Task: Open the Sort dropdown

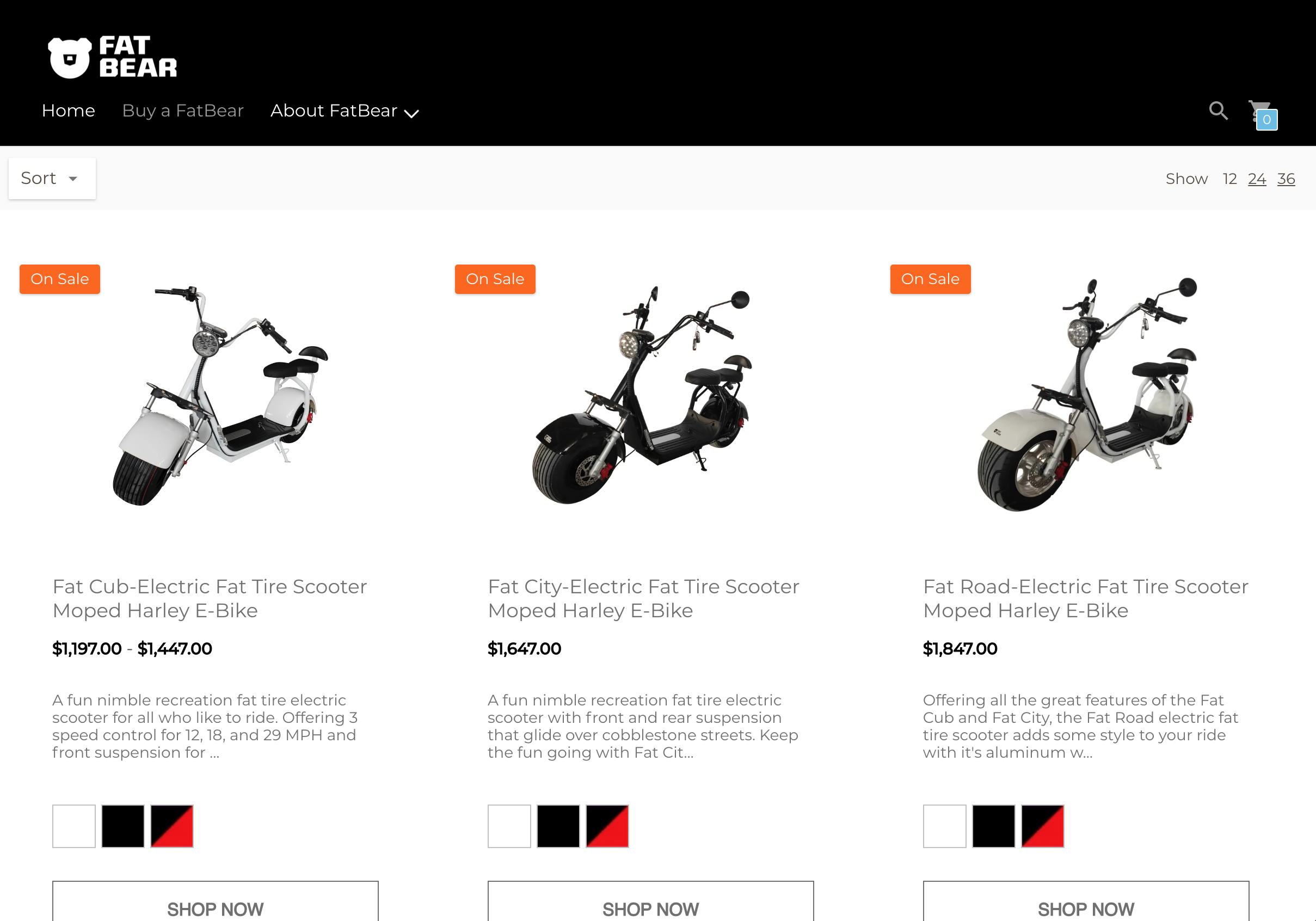Action: 52,178
